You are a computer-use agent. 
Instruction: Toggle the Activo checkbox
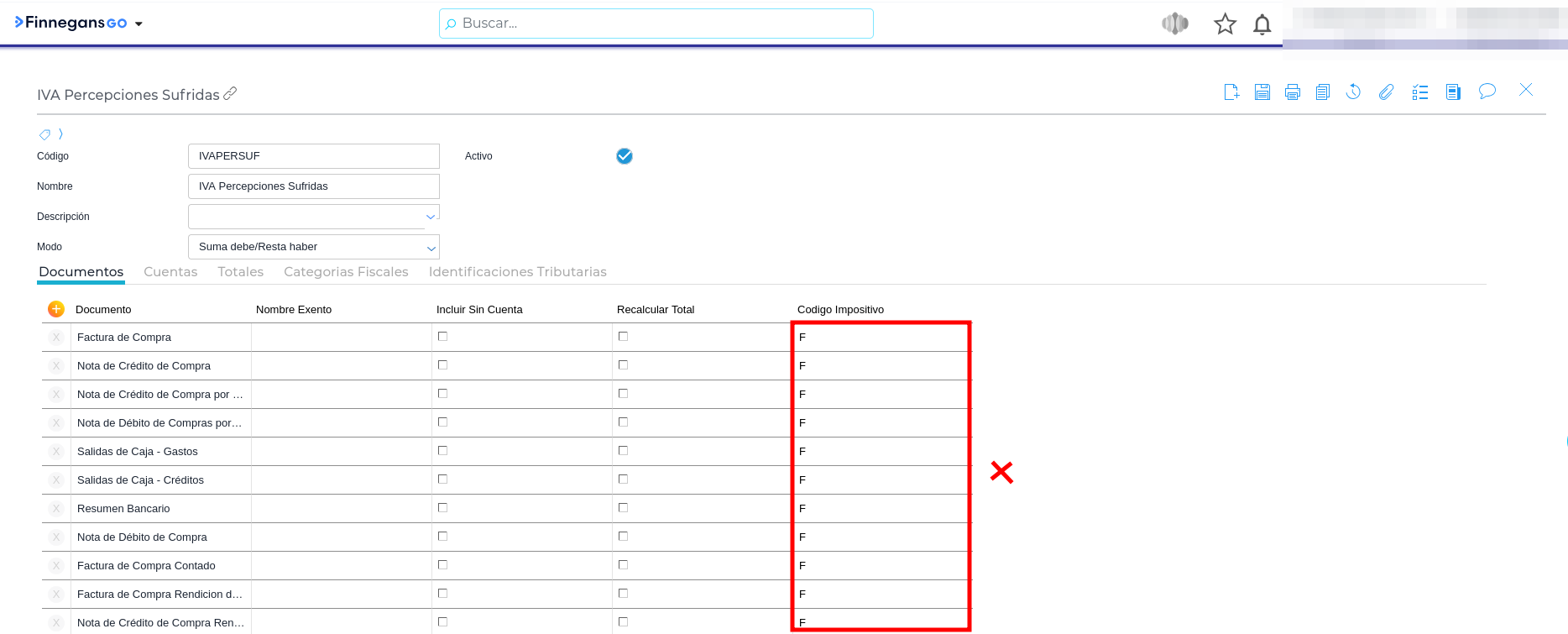[x=624, y=156]
